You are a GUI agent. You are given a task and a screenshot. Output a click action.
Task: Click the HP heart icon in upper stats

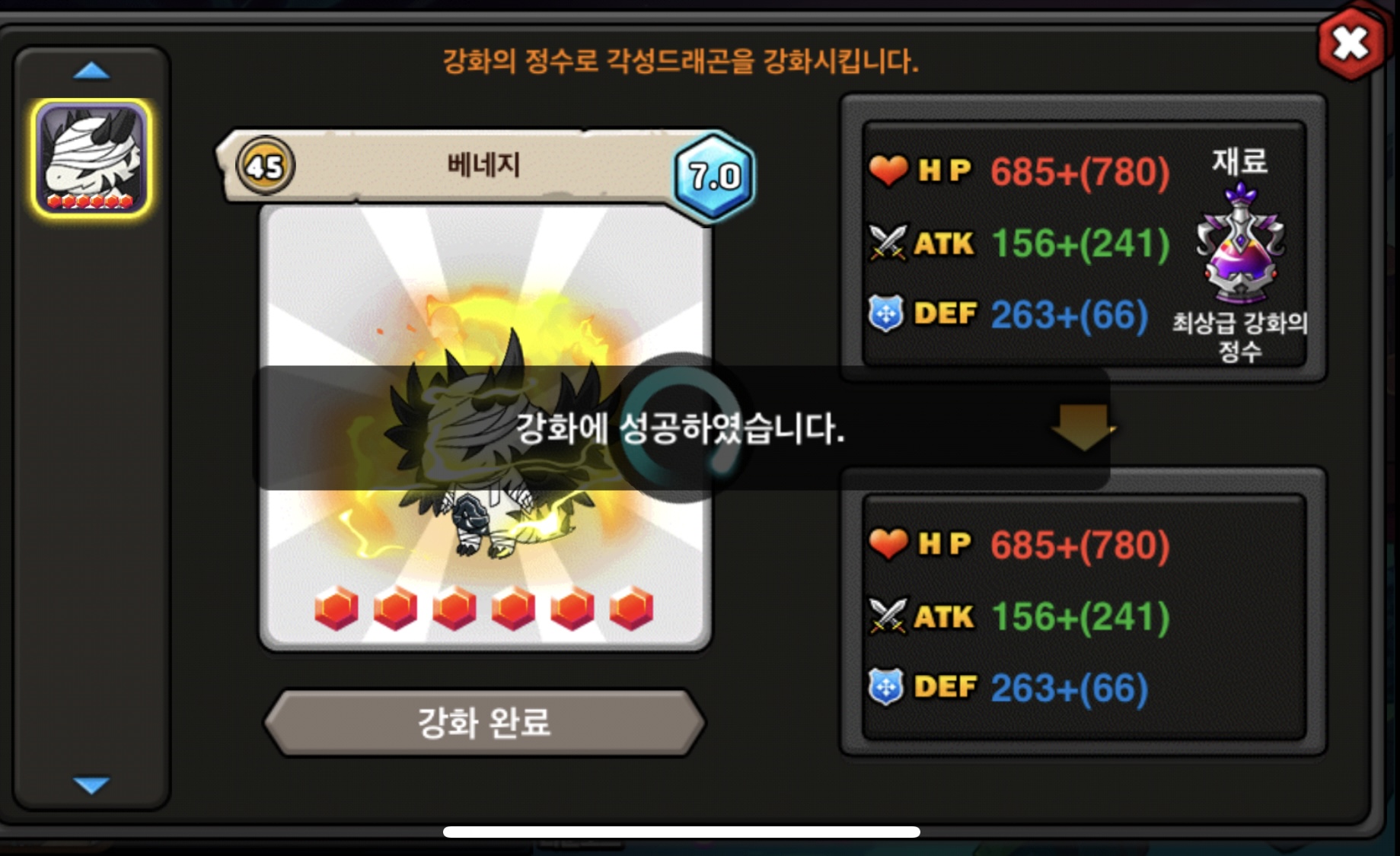coord(888,170)
